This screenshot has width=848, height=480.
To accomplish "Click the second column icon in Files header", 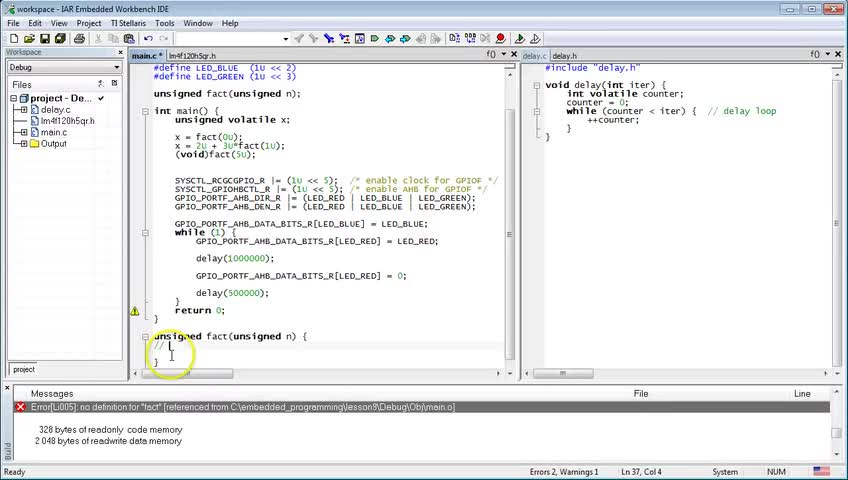I will 114,84.
